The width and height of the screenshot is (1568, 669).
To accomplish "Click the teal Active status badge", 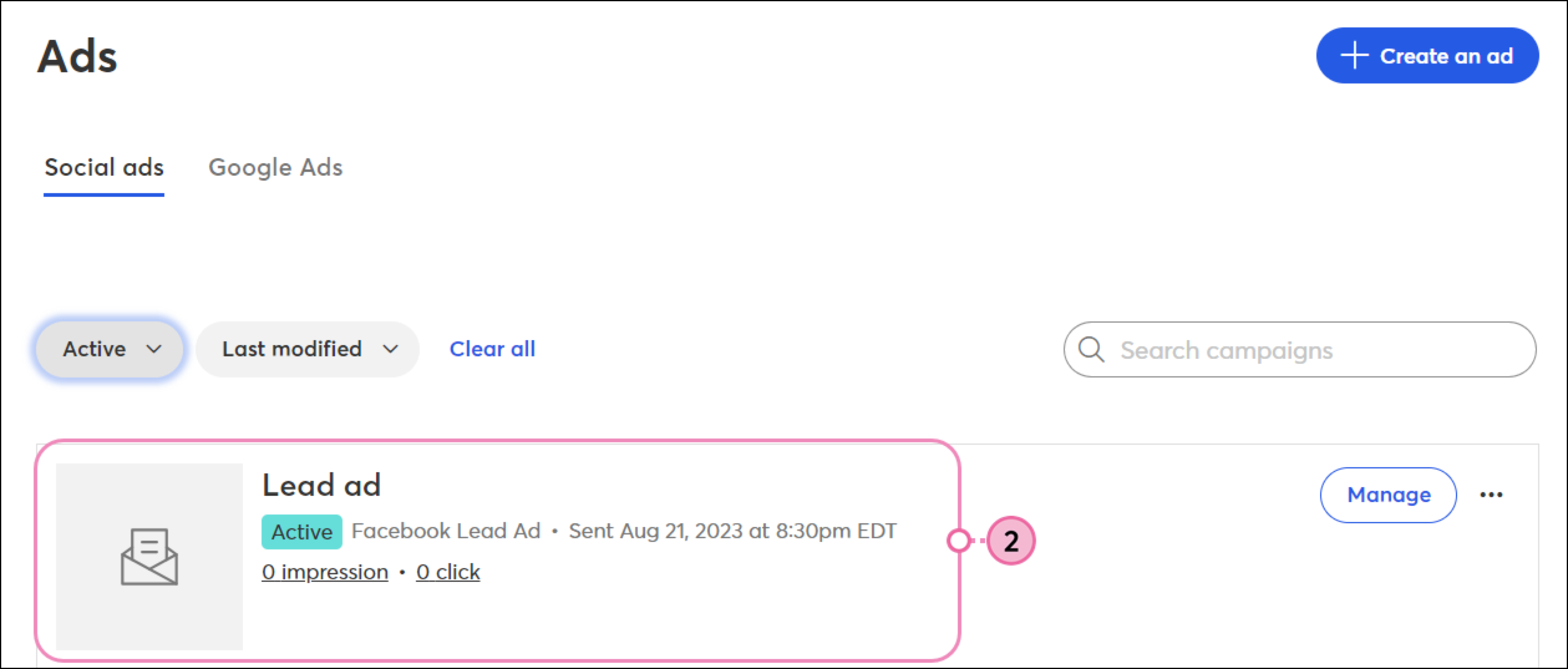I will (x=302, y=531).
